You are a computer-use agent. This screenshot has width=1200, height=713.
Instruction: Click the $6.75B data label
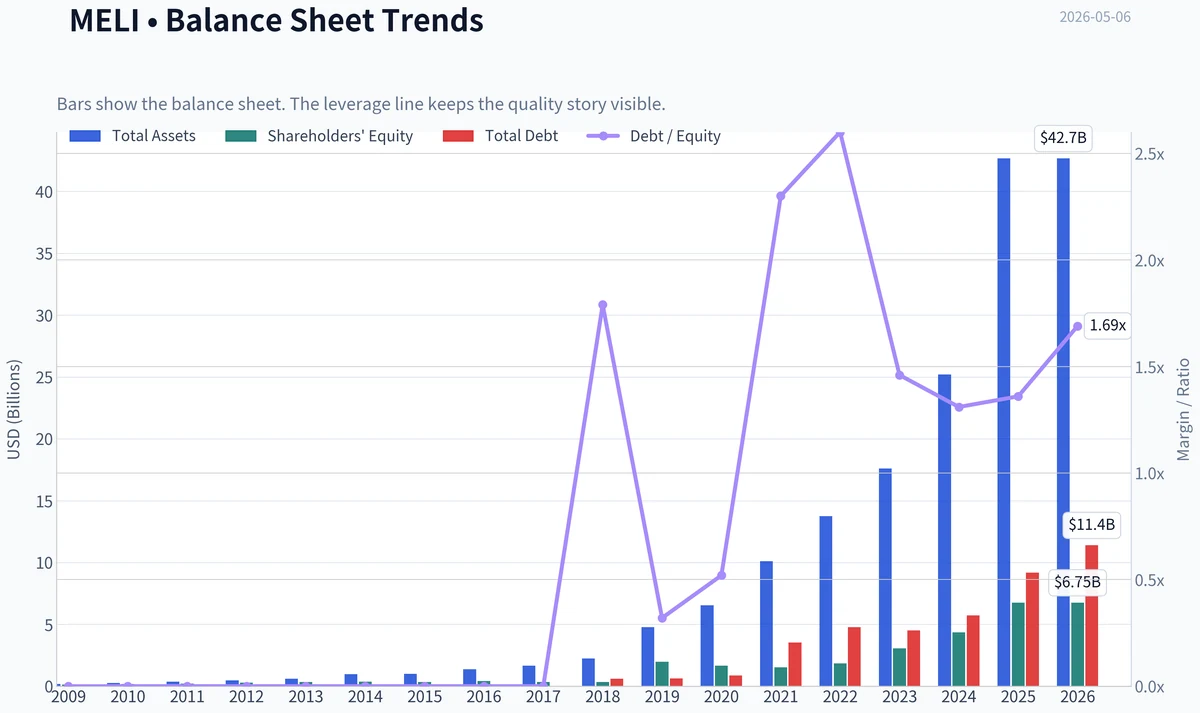(x=1077, y=582)
